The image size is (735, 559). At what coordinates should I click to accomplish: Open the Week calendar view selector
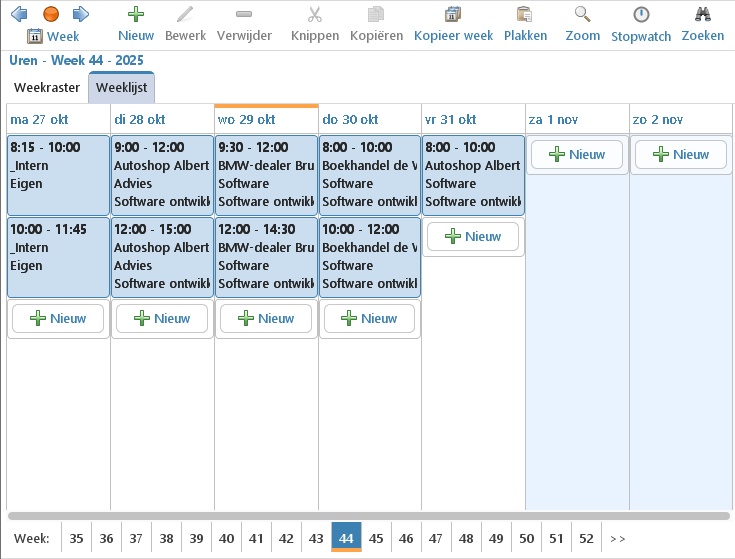click(52, 36)
